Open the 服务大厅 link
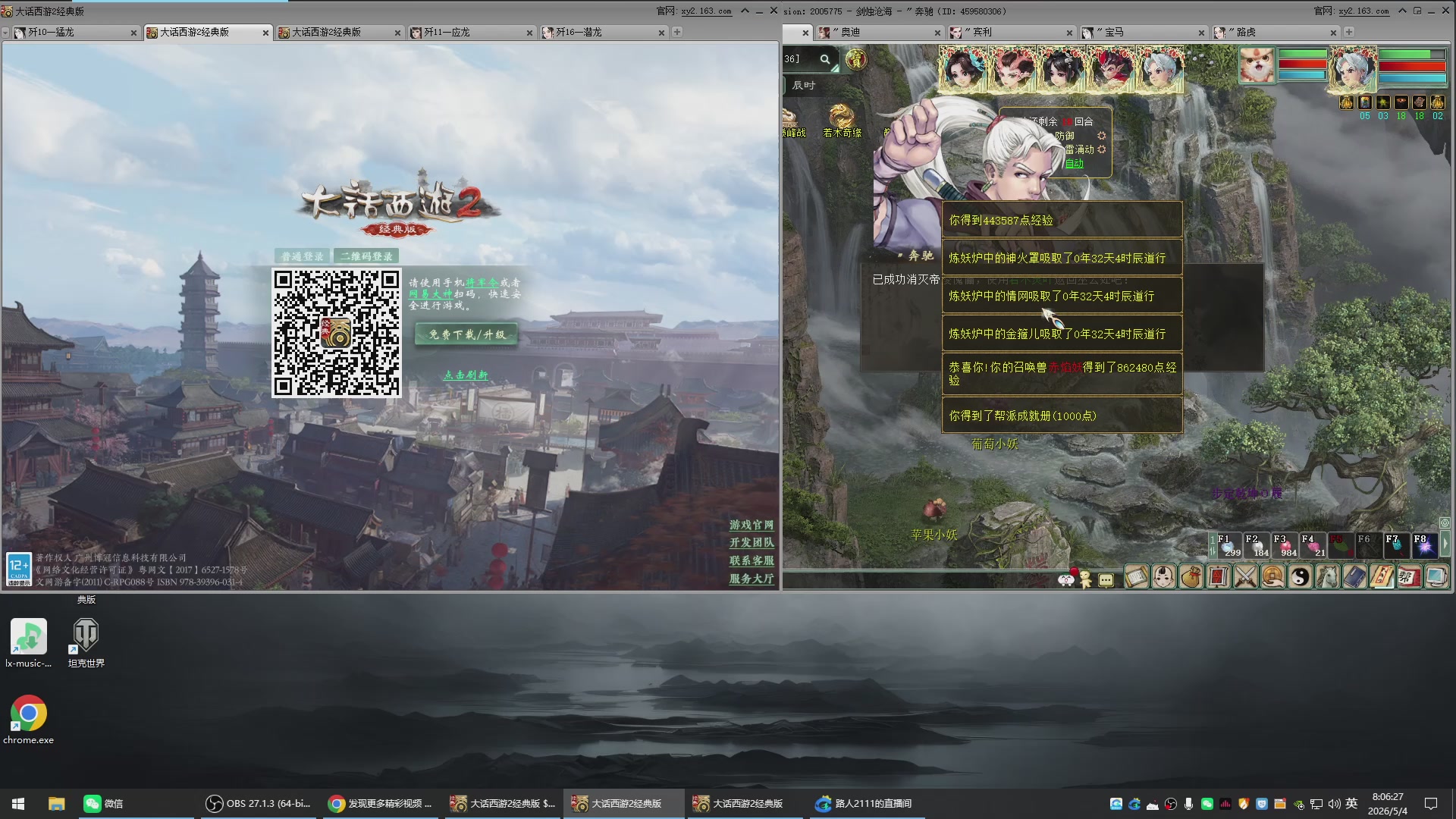The image size is (1456, 819). [x=752, y=579]
